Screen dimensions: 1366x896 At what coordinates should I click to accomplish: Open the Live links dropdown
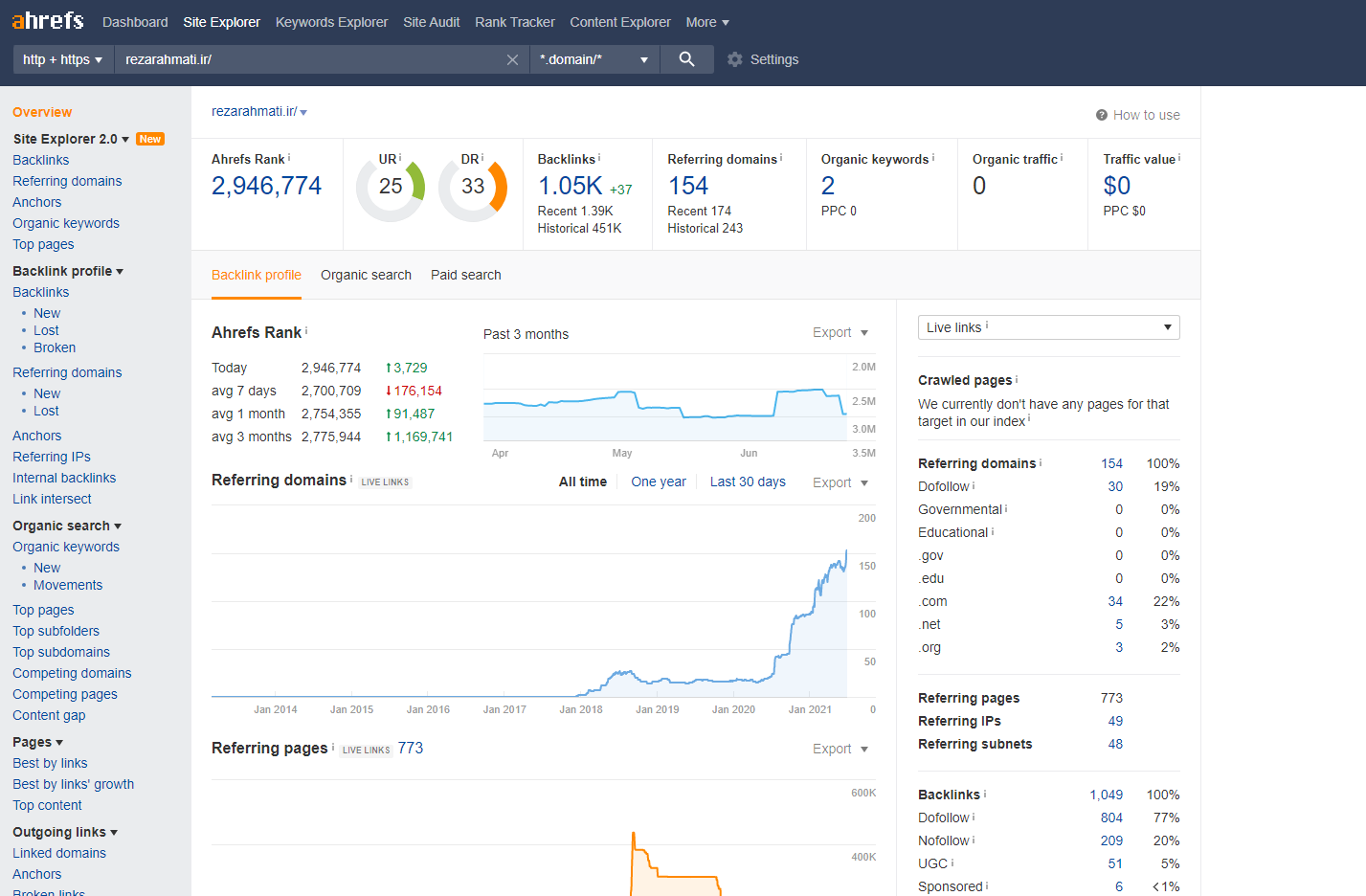(x=1049, y=327)
